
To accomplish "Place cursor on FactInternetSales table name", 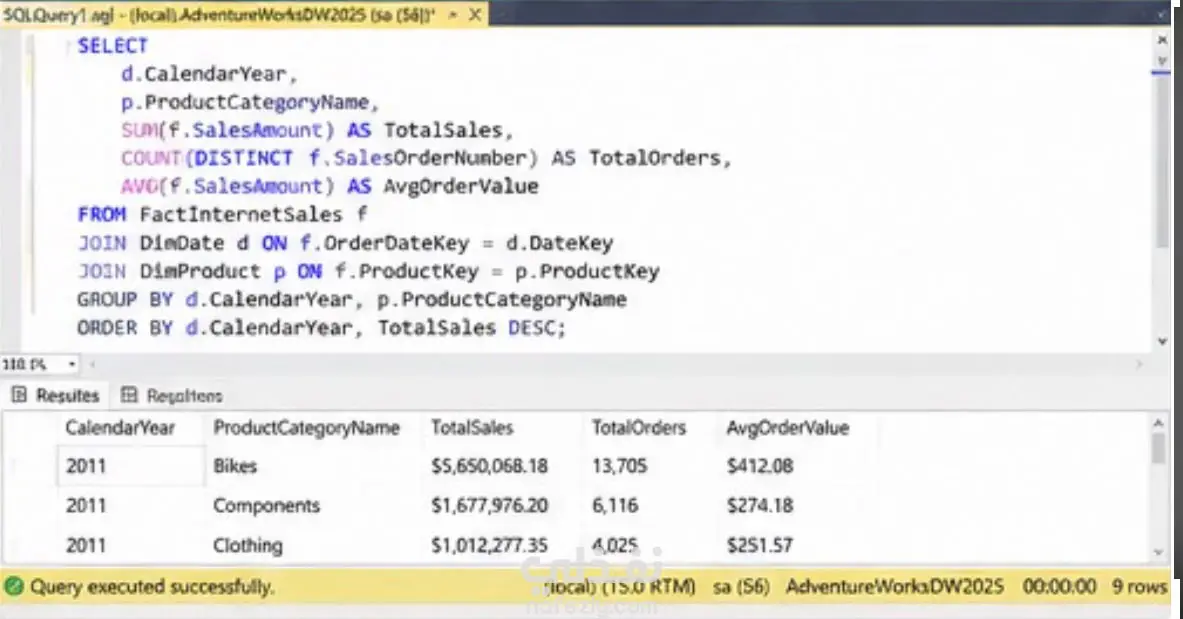I will pyautogui.click(x=241, y=214).
